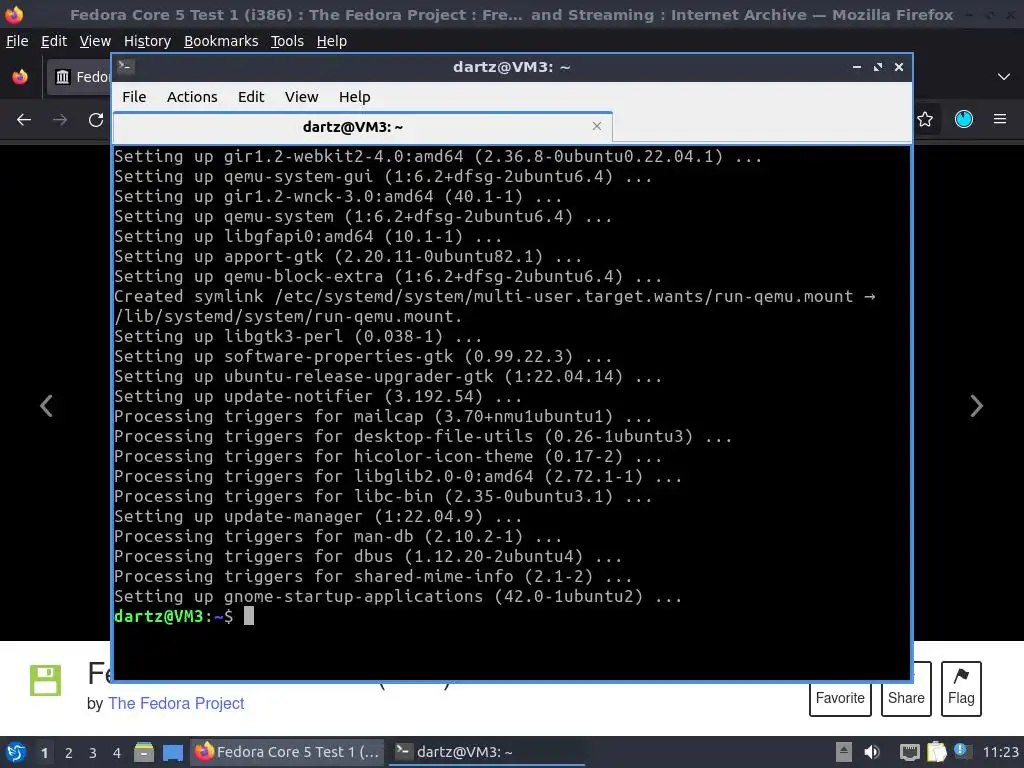Open Firefox Help menu

pyautogui.click(x=332, y=41)
